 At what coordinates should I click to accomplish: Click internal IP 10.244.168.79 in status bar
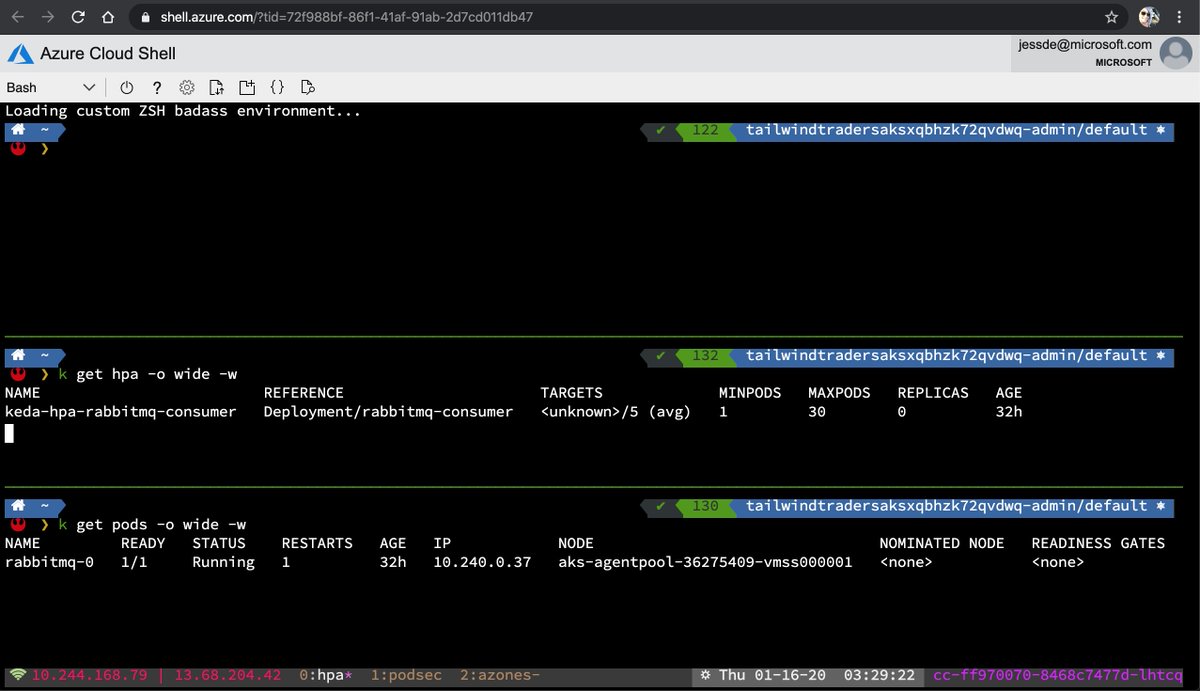(x=90, y=676)
